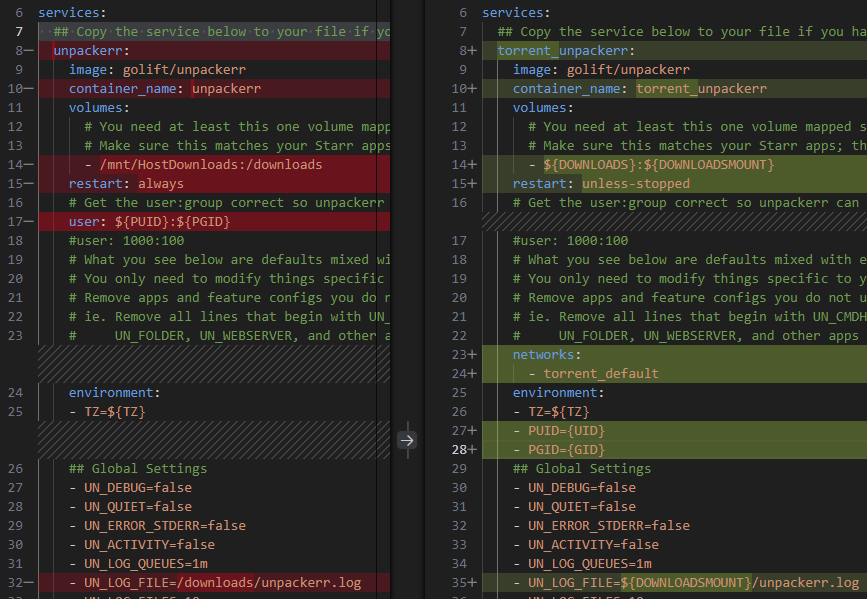Click the '- torrent_default' network entry

coord(593,374)
